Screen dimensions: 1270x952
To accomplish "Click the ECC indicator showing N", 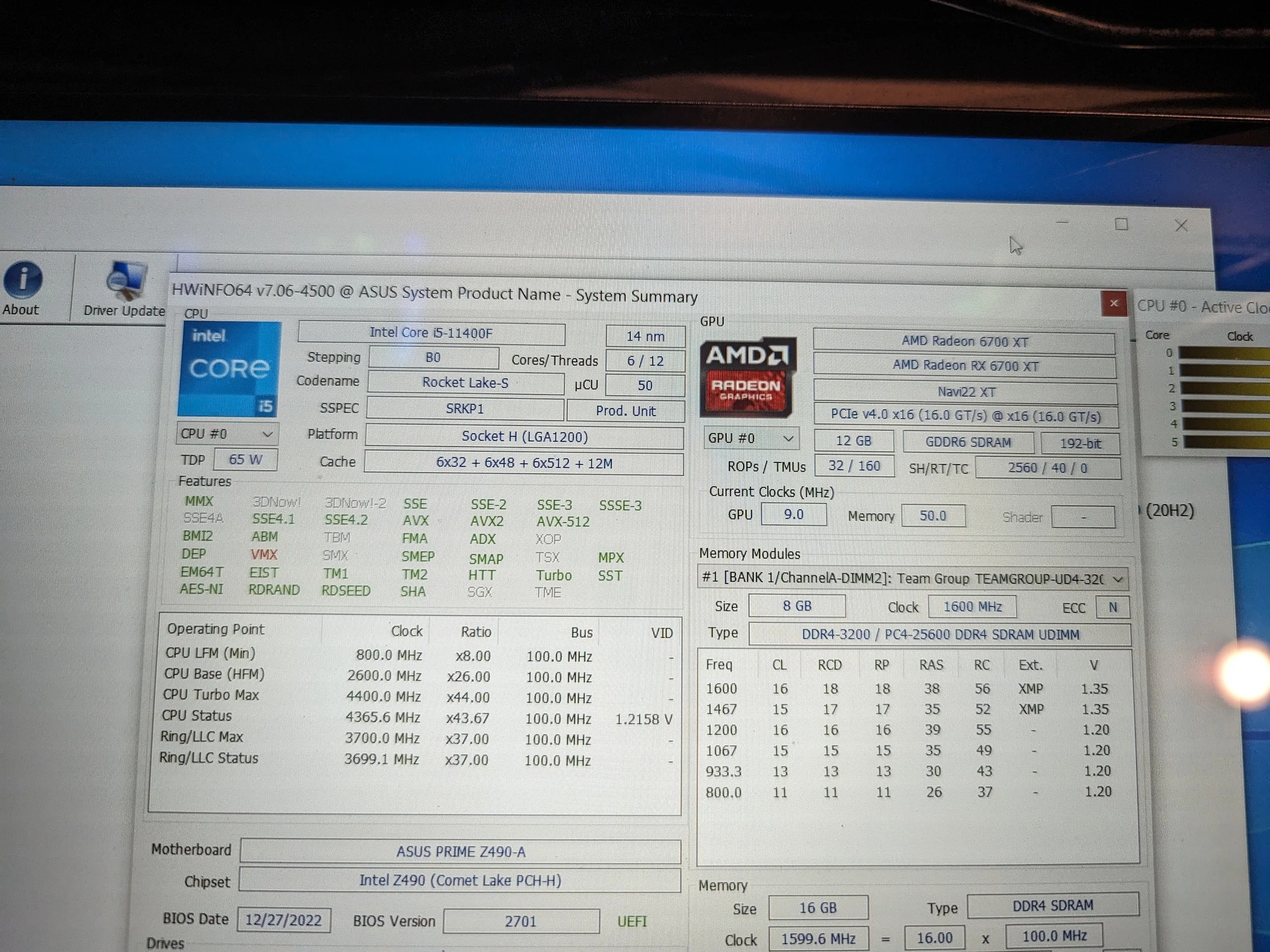I will tap(1113, 607).
